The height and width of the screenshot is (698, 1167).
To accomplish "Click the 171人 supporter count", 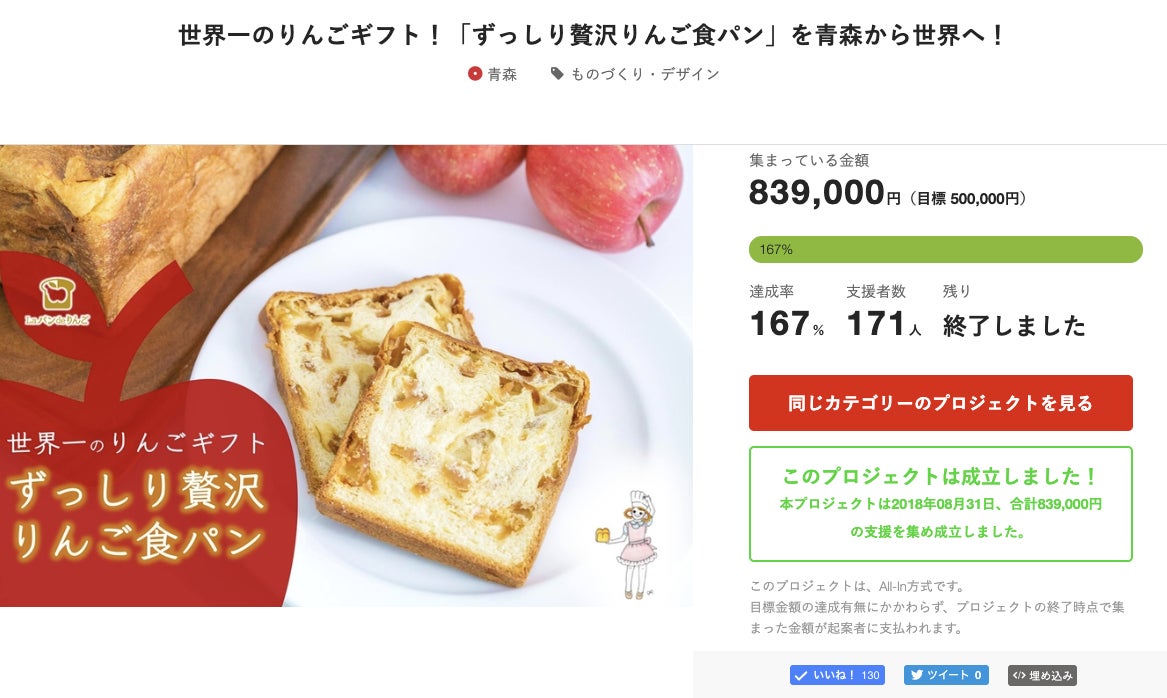I will 883,324.
